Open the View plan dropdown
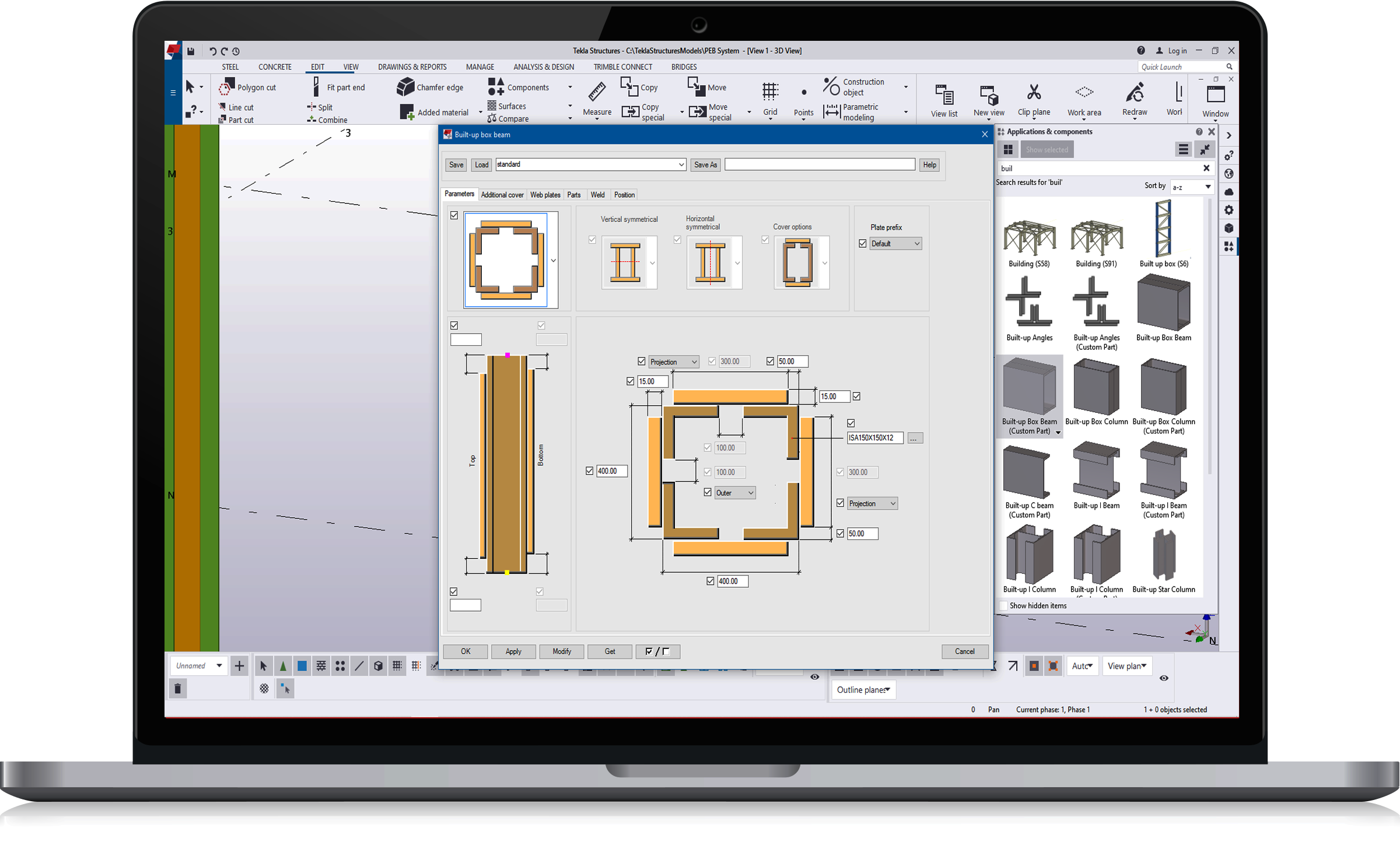Viewport: 1400px width, 842px height. [x=1126, y=666]
